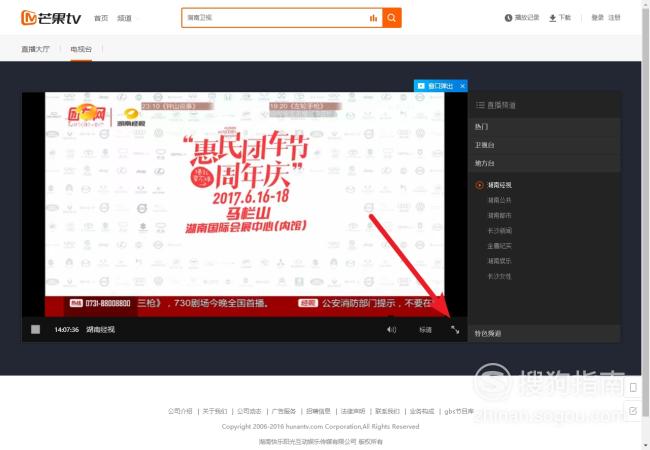Stop the live video playback
The image size is (650, 450).
click(x=36, y=329)
